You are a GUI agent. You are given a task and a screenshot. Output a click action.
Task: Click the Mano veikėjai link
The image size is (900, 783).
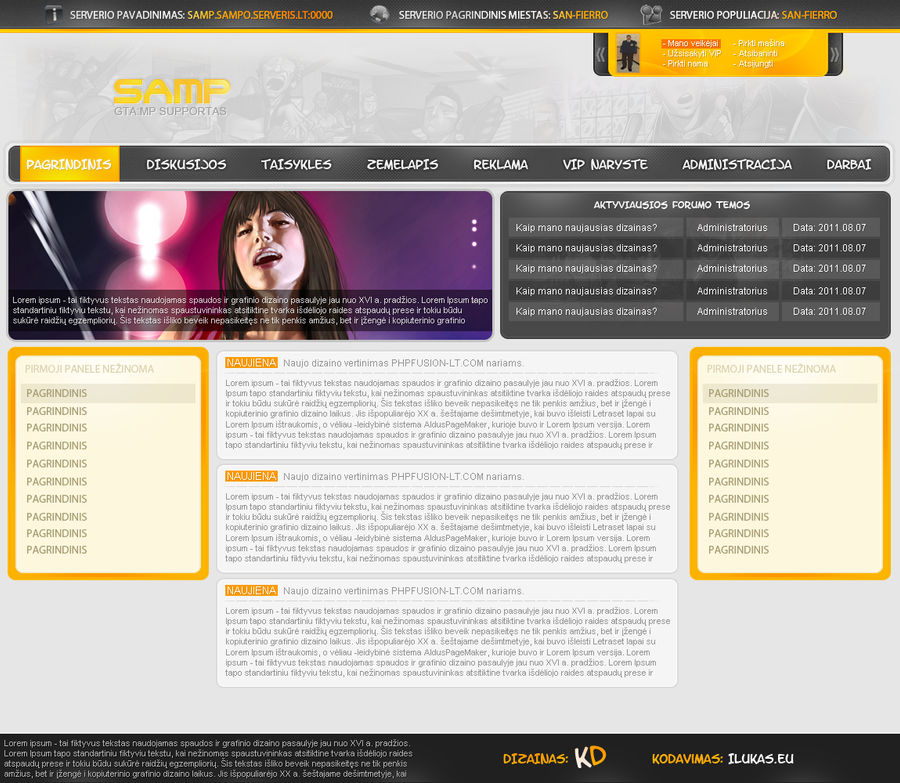pyautogui.click(x=690, y=44)
